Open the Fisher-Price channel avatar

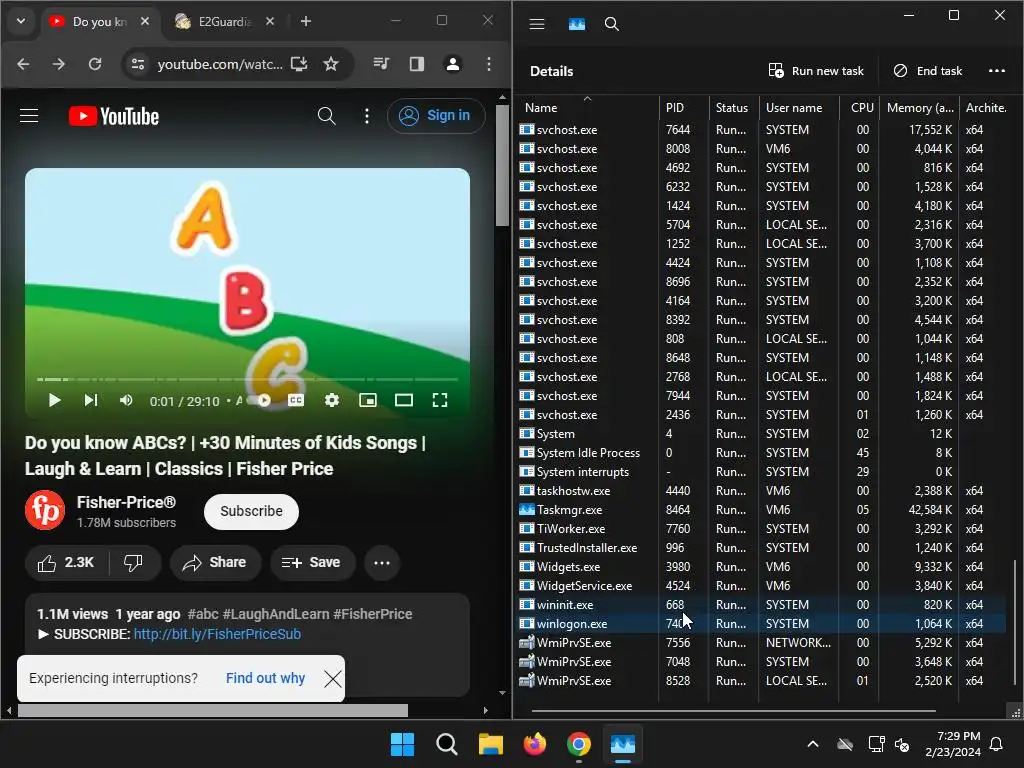coord(45,510)
